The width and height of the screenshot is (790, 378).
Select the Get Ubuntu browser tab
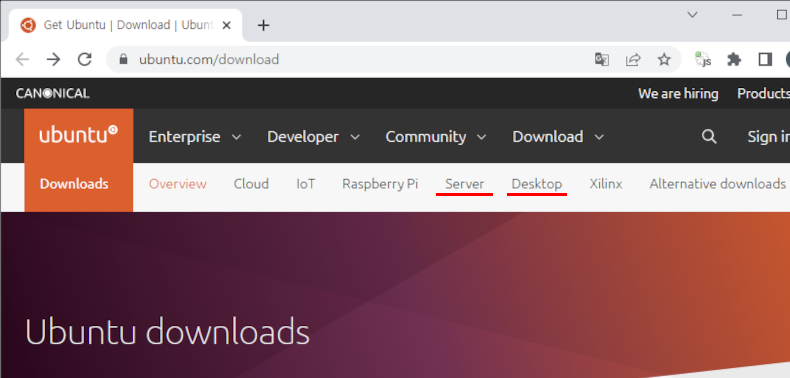125,25
